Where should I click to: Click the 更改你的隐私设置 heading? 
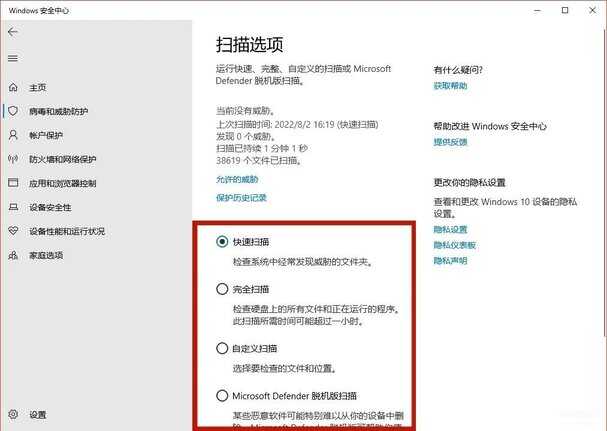click(470, 182)
